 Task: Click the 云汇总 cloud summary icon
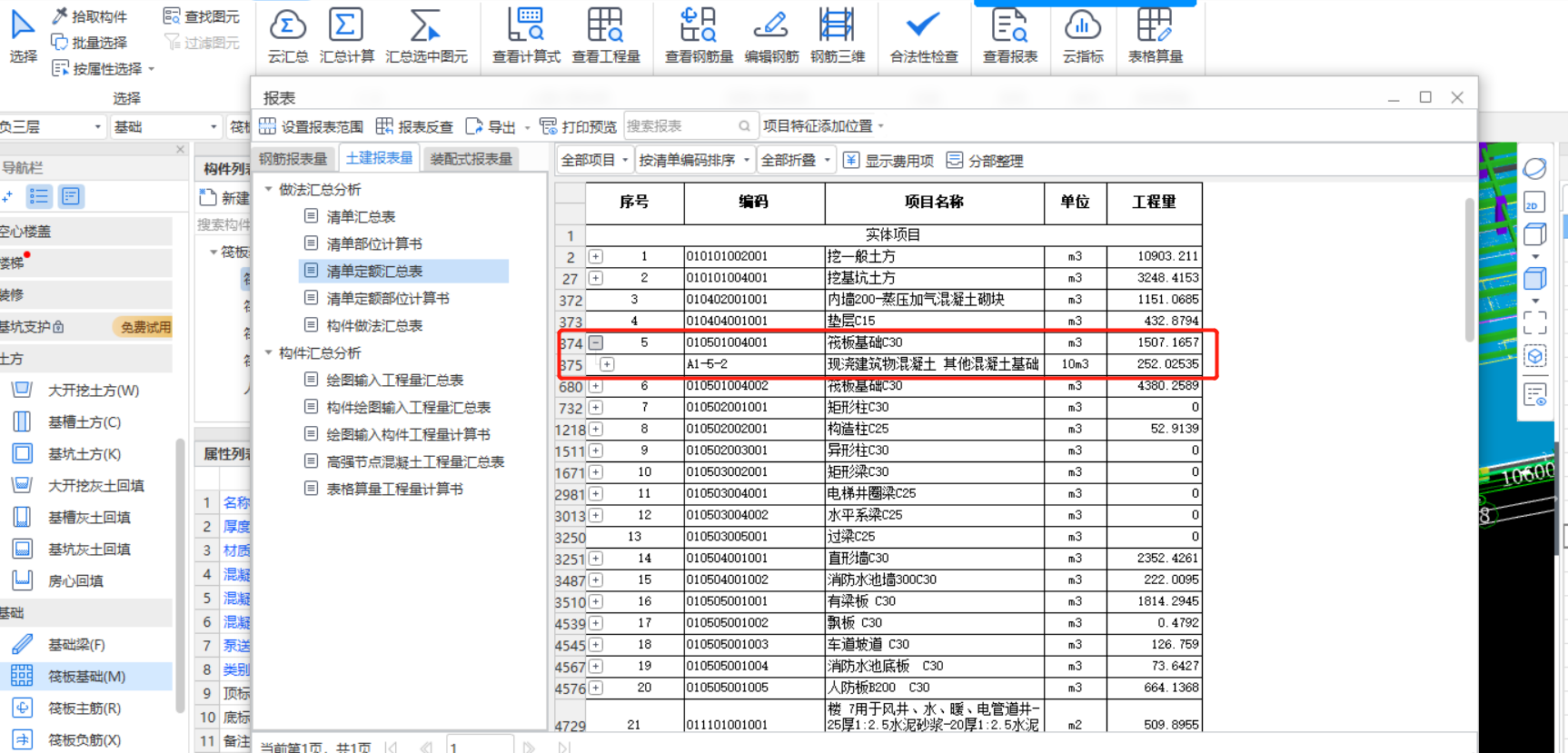(287, 36)
